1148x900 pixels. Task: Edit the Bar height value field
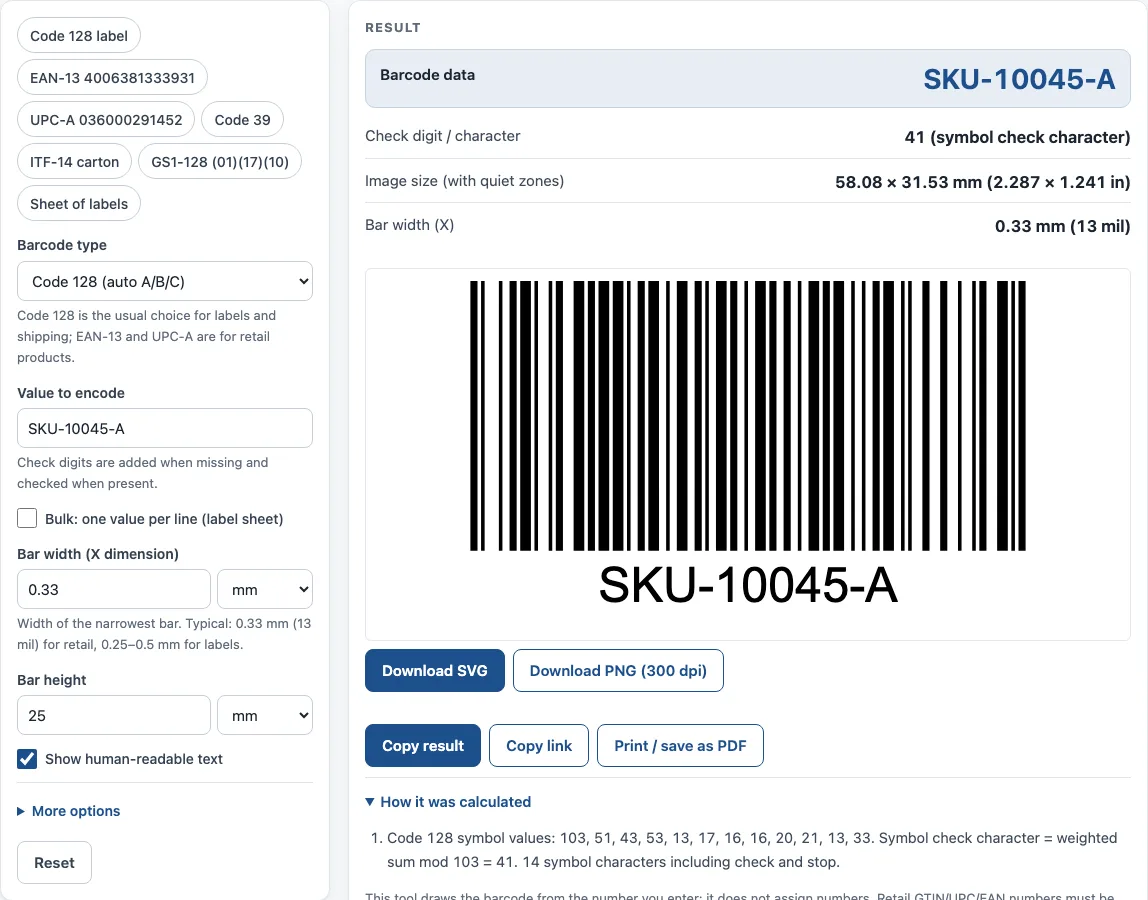click(113, 715)
